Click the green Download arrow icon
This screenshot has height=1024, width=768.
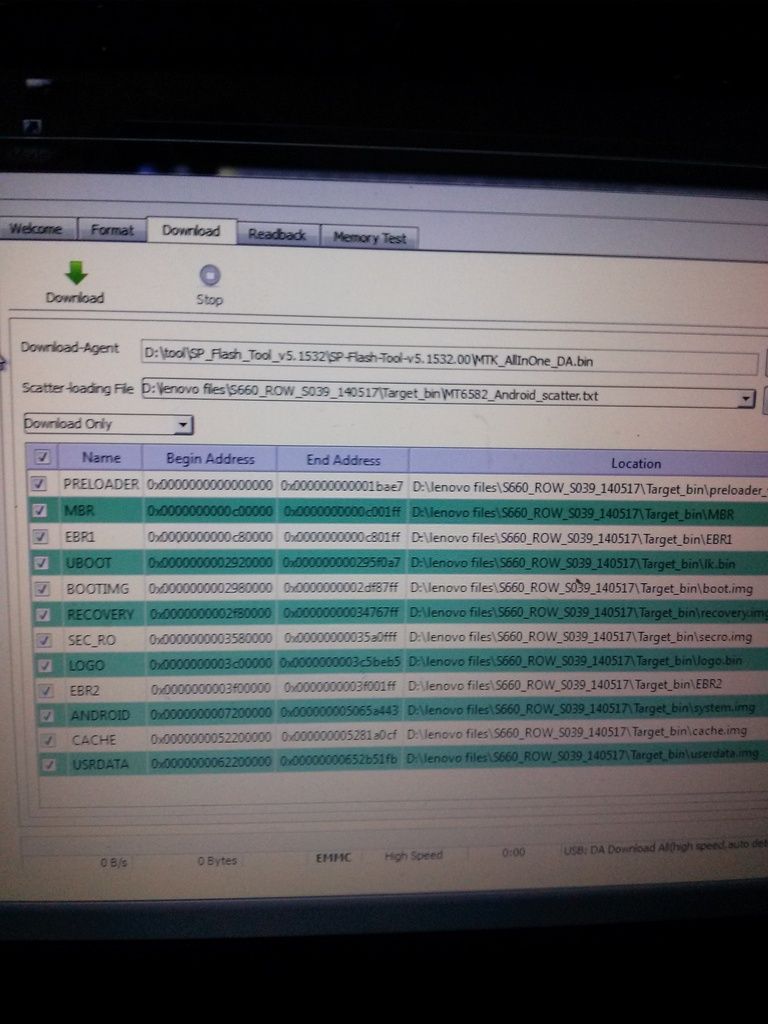(x=76, y=273)
